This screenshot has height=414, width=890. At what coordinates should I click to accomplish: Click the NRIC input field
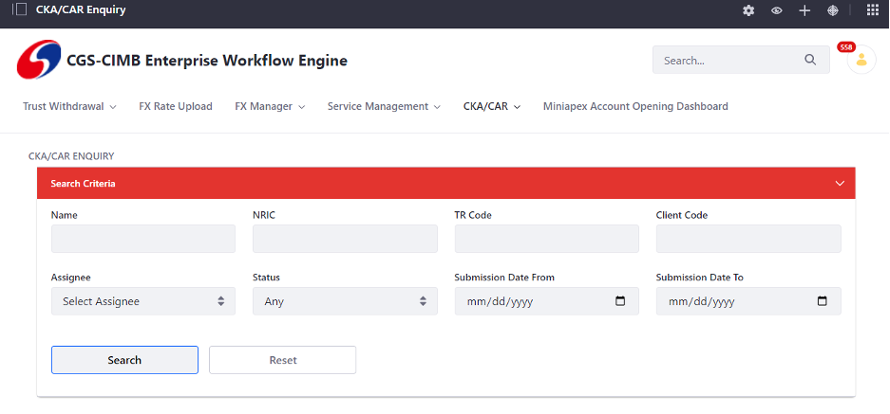tap(345, 239)
